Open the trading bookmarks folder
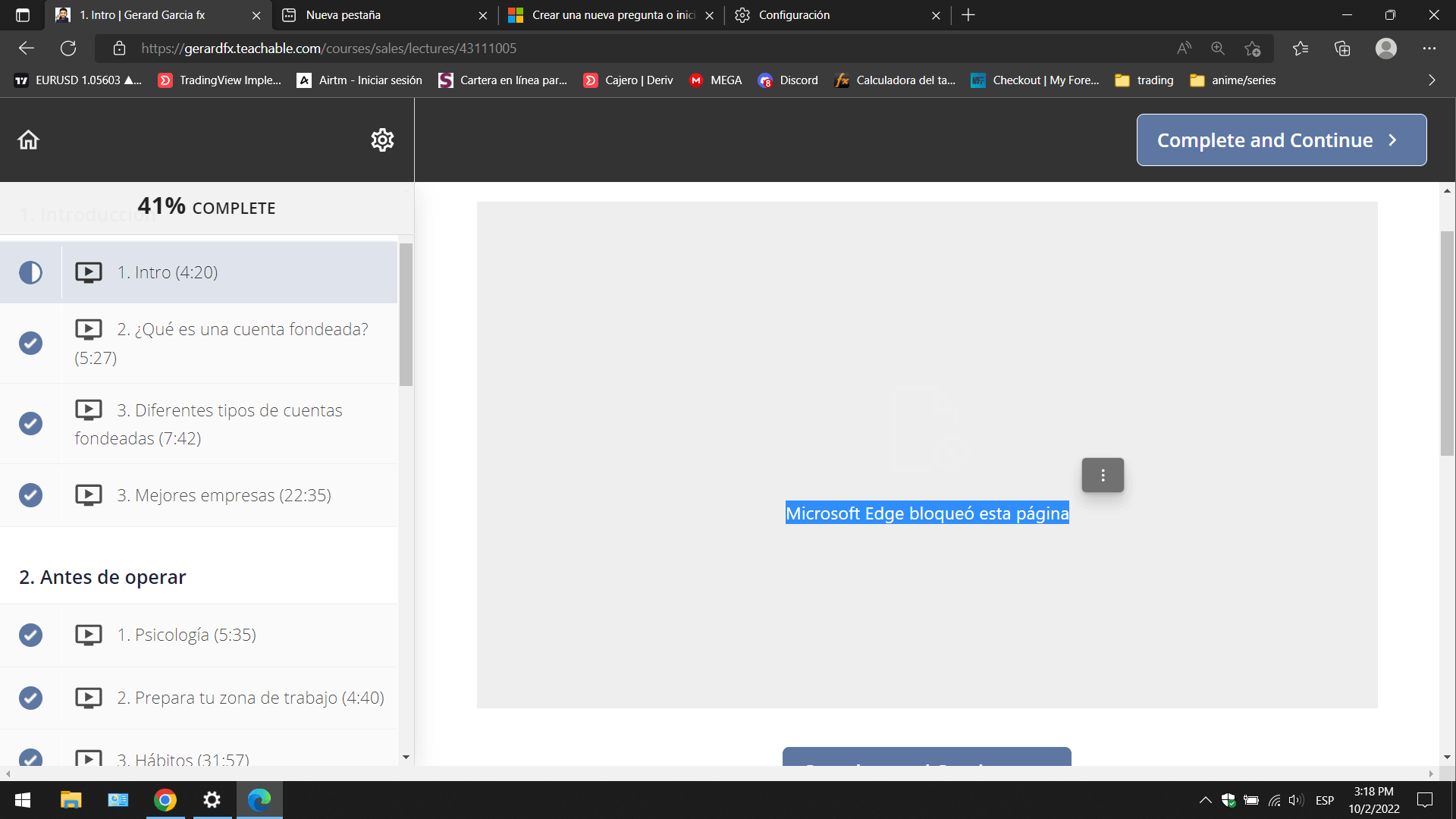The width and height of the screenshot is (1456, 819). [1144, 80]
